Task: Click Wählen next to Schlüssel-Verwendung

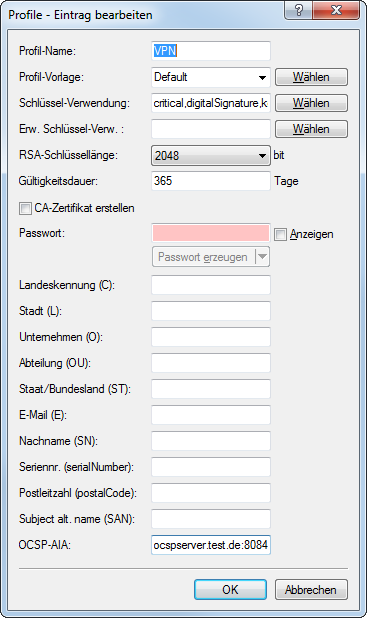Action: pos(311,103)
